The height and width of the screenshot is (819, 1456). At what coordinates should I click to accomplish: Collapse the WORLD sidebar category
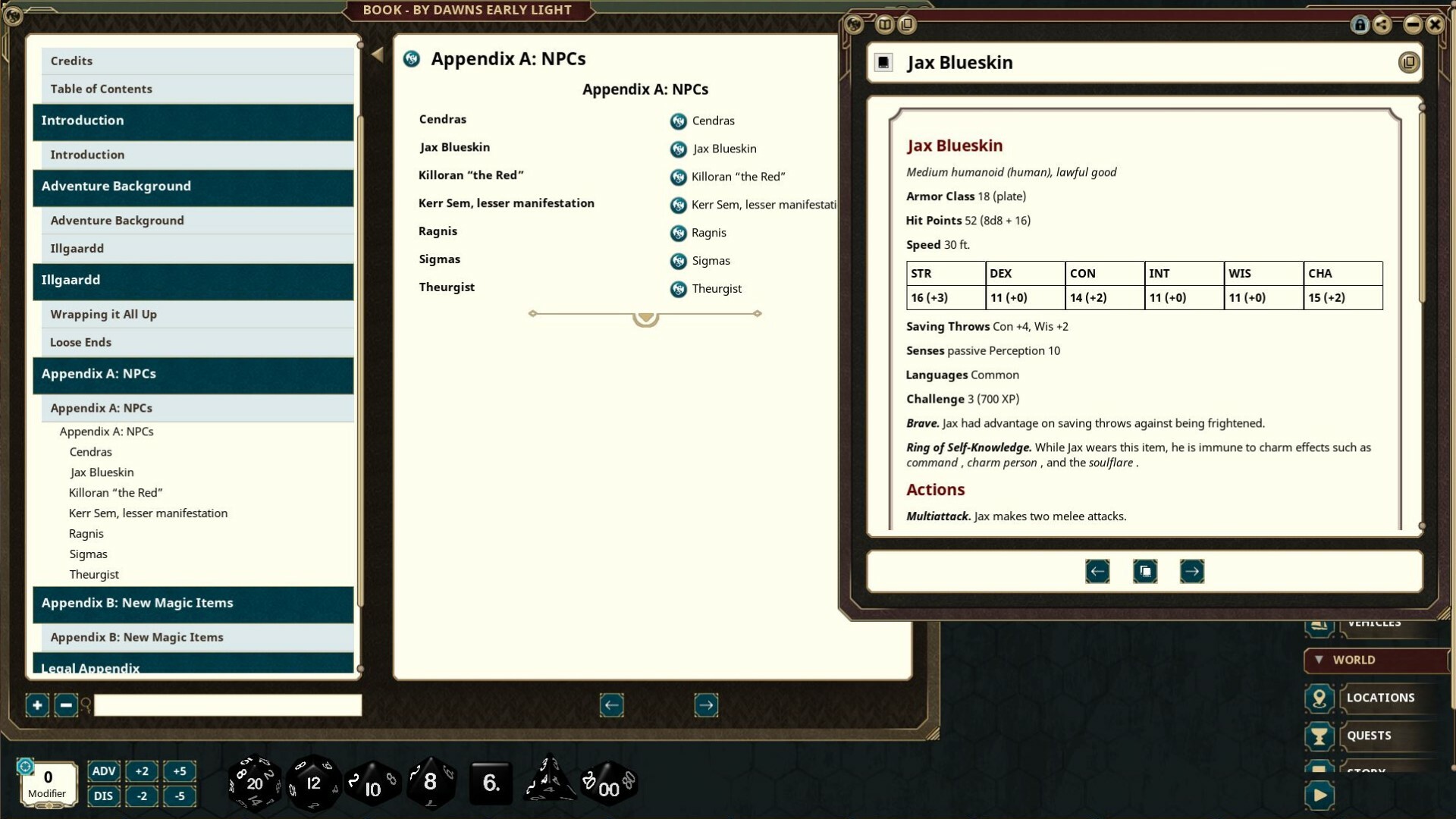[x=1319, y=660]
